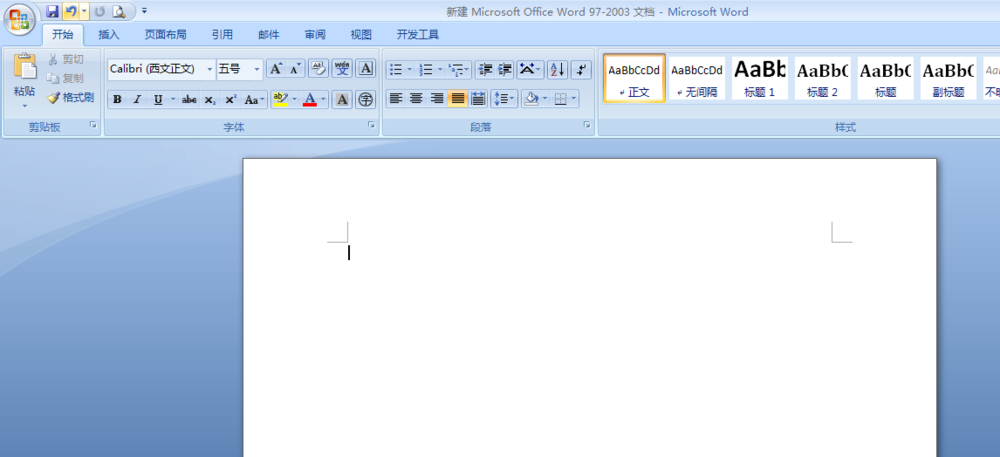1000x457 pixels.
Task: Apply underline with the U icon
Action: [158, 99]
